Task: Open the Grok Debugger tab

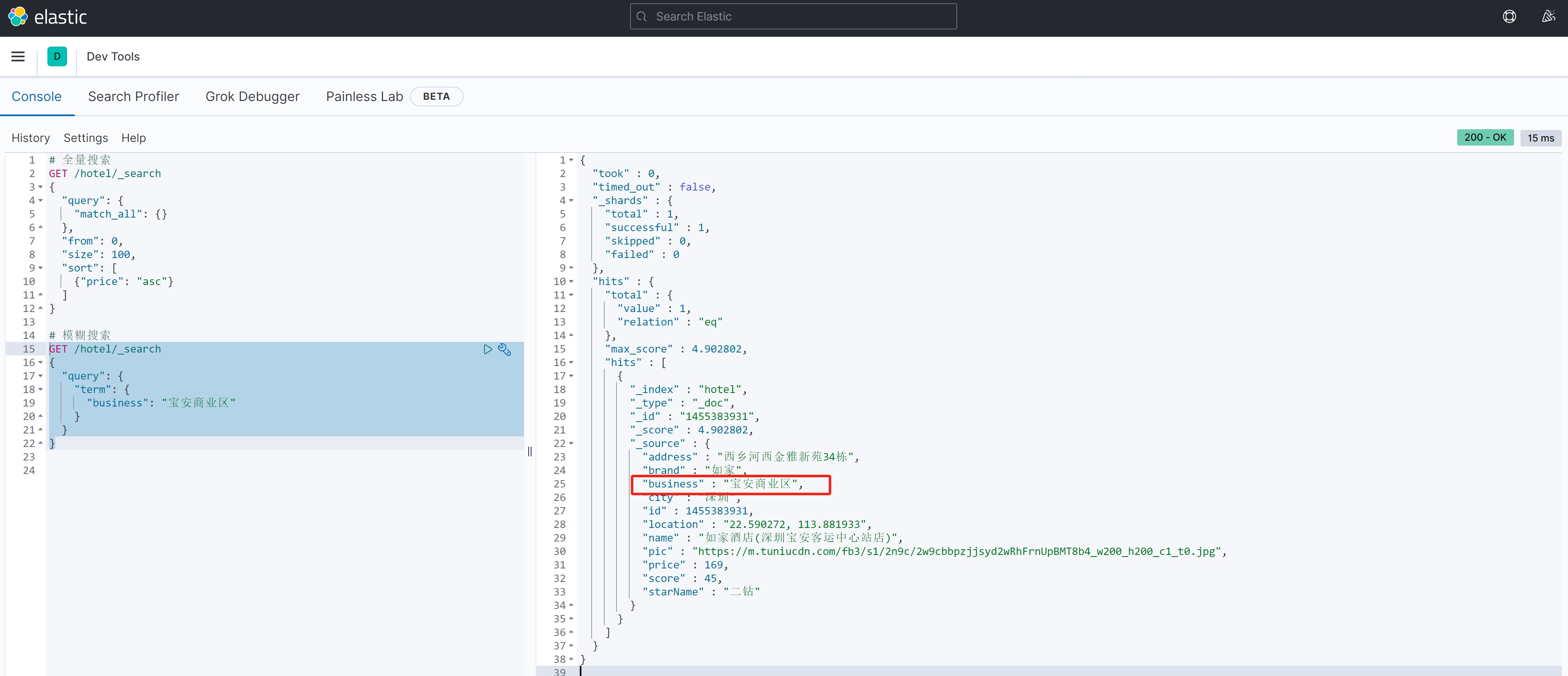Action: point(252,96)
